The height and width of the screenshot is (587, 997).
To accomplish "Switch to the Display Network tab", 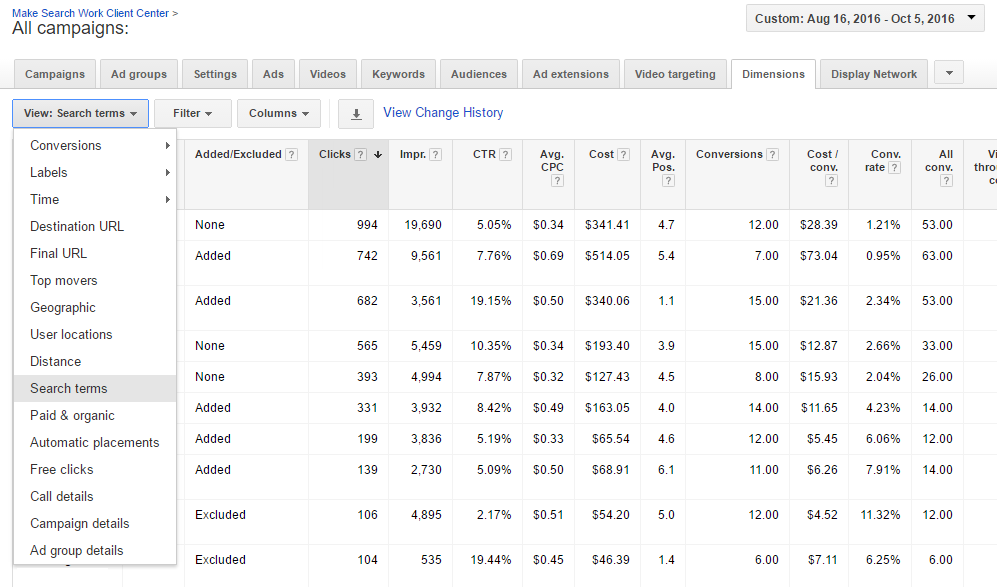I will (874, 74).
